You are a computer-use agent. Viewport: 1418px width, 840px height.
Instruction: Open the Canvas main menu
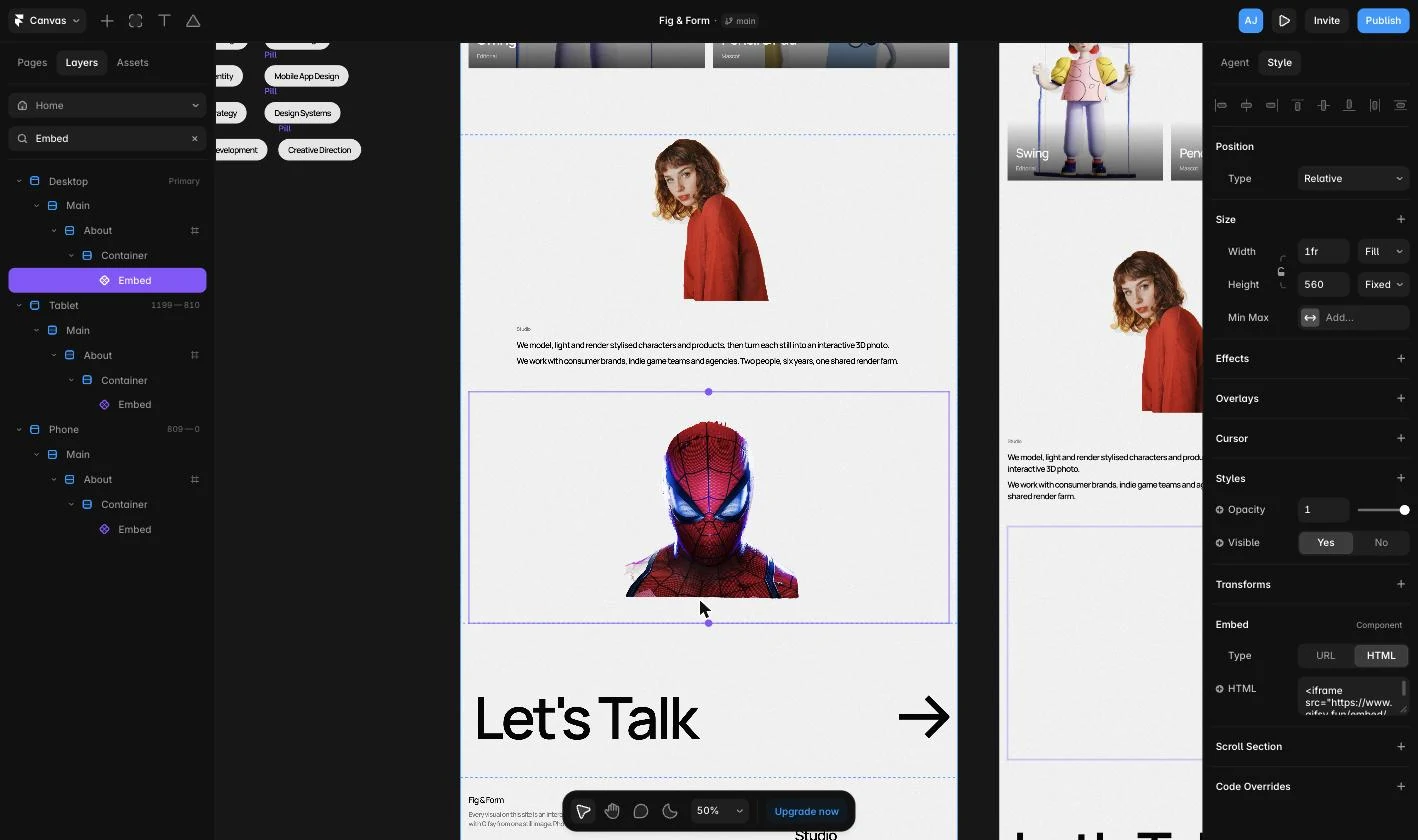point(47,20)
